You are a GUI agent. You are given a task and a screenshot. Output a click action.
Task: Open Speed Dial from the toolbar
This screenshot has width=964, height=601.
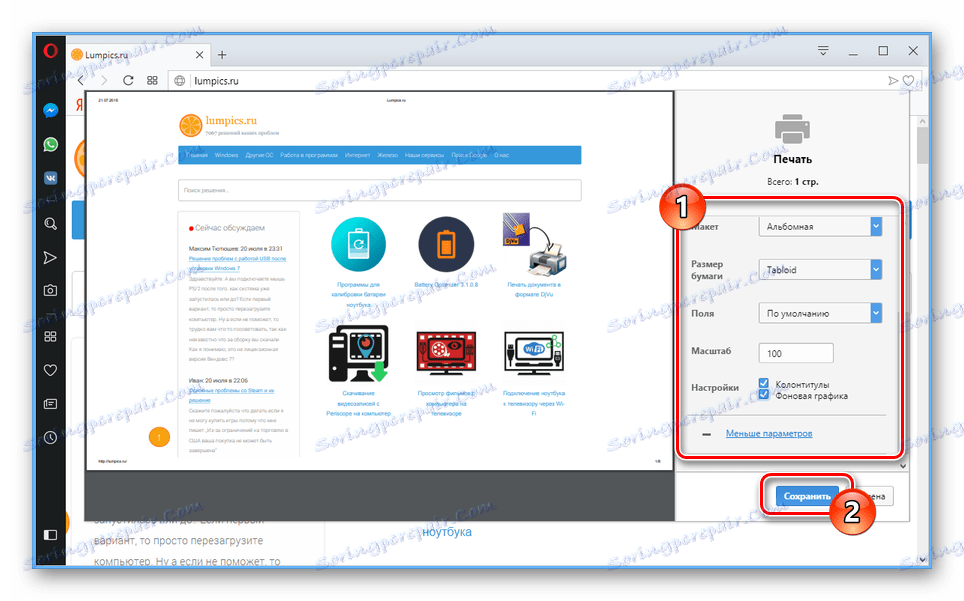152,81
